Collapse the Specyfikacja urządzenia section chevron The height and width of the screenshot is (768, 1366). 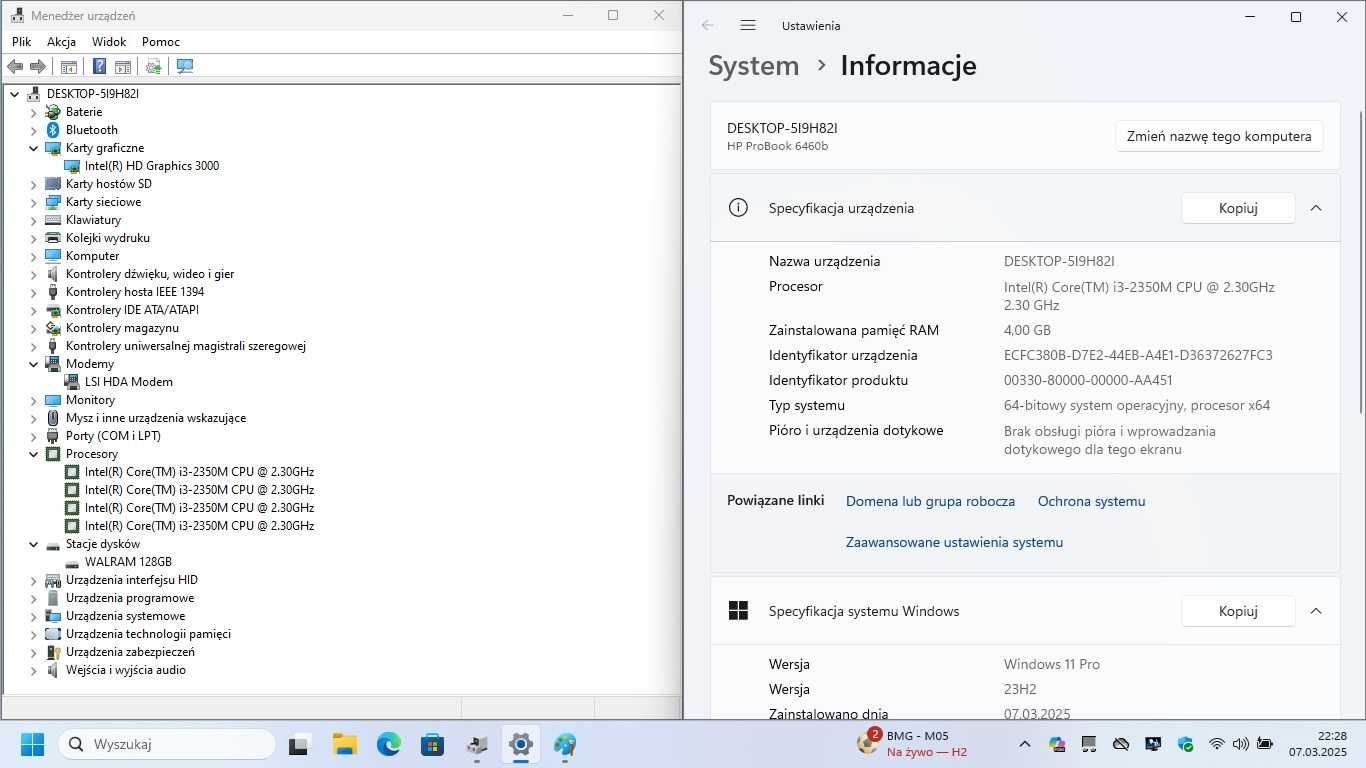[x=1316, y=208]
